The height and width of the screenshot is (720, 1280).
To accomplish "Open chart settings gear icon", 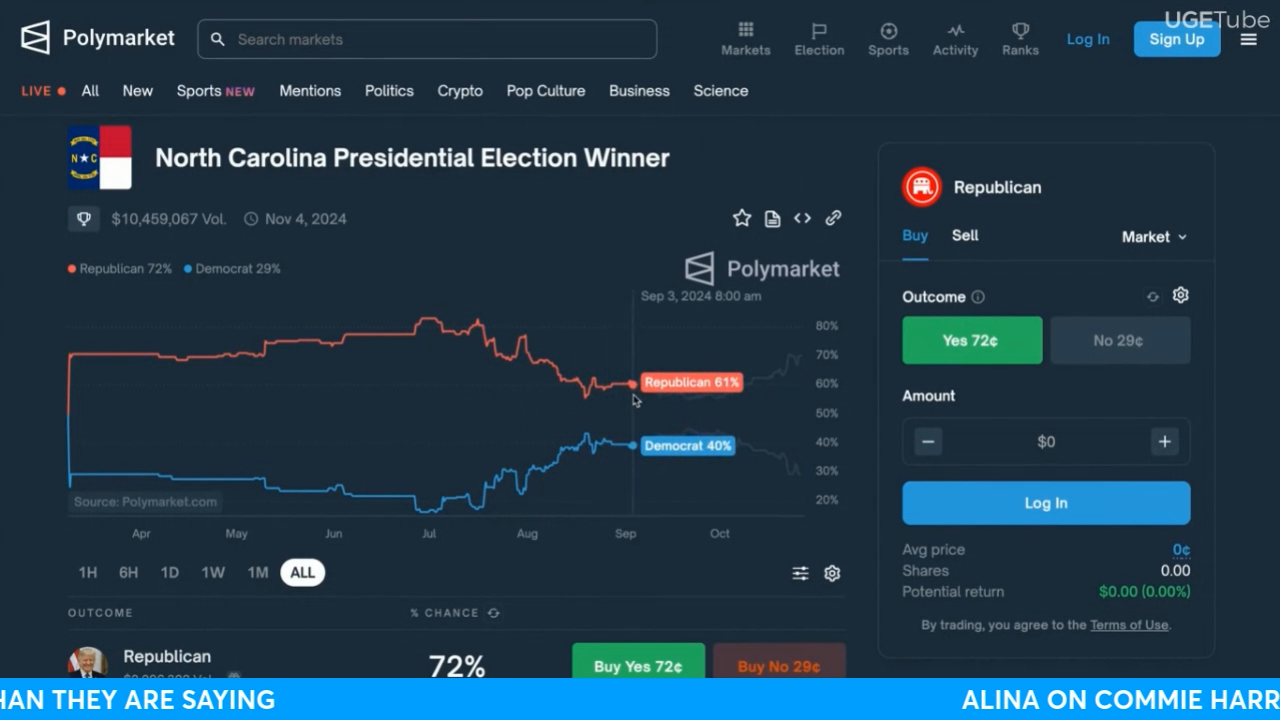I will (832, 573).
